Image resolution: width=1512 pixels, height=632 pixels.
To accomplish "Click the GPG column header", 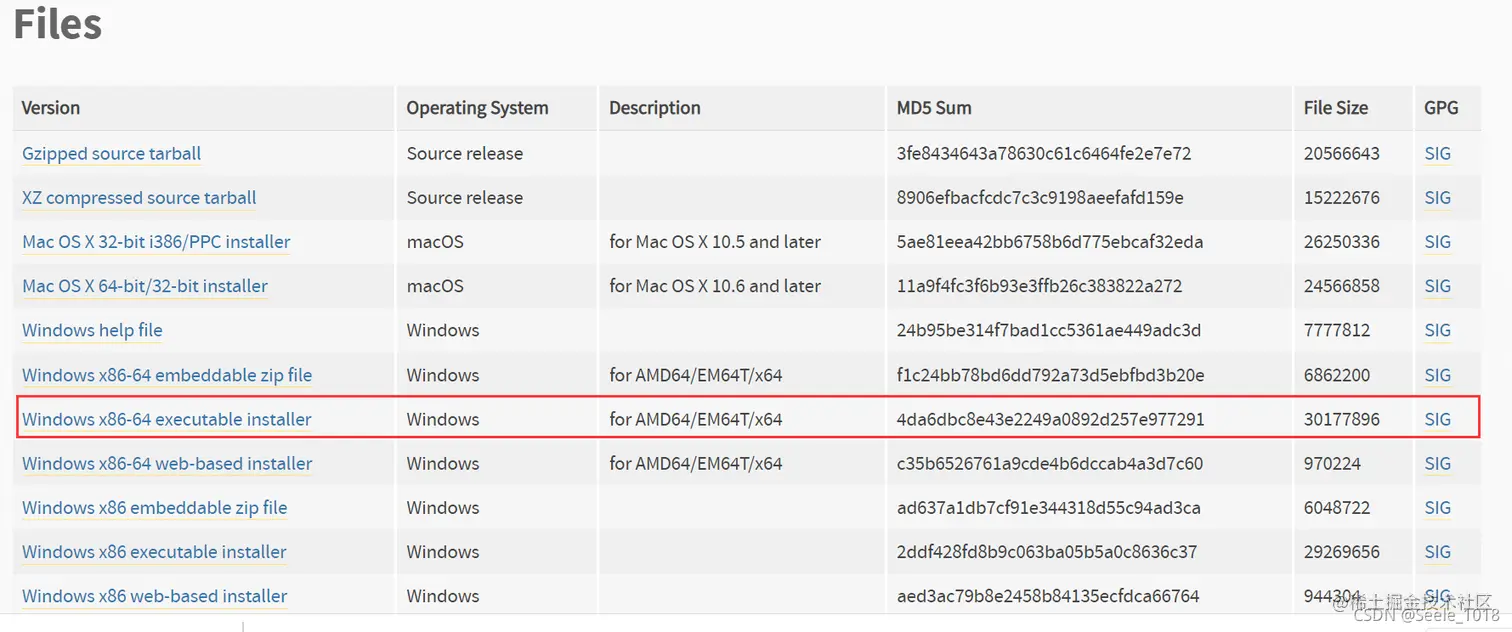I will coord(1441,108).
